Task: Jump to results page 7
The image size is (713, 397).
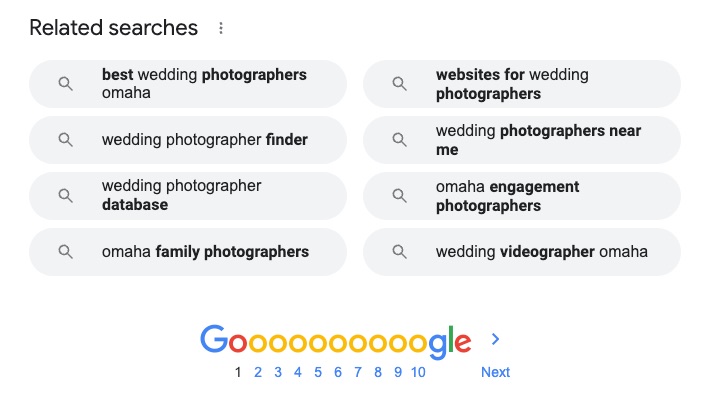Action: pyautogui.click(x=358, y=372)
